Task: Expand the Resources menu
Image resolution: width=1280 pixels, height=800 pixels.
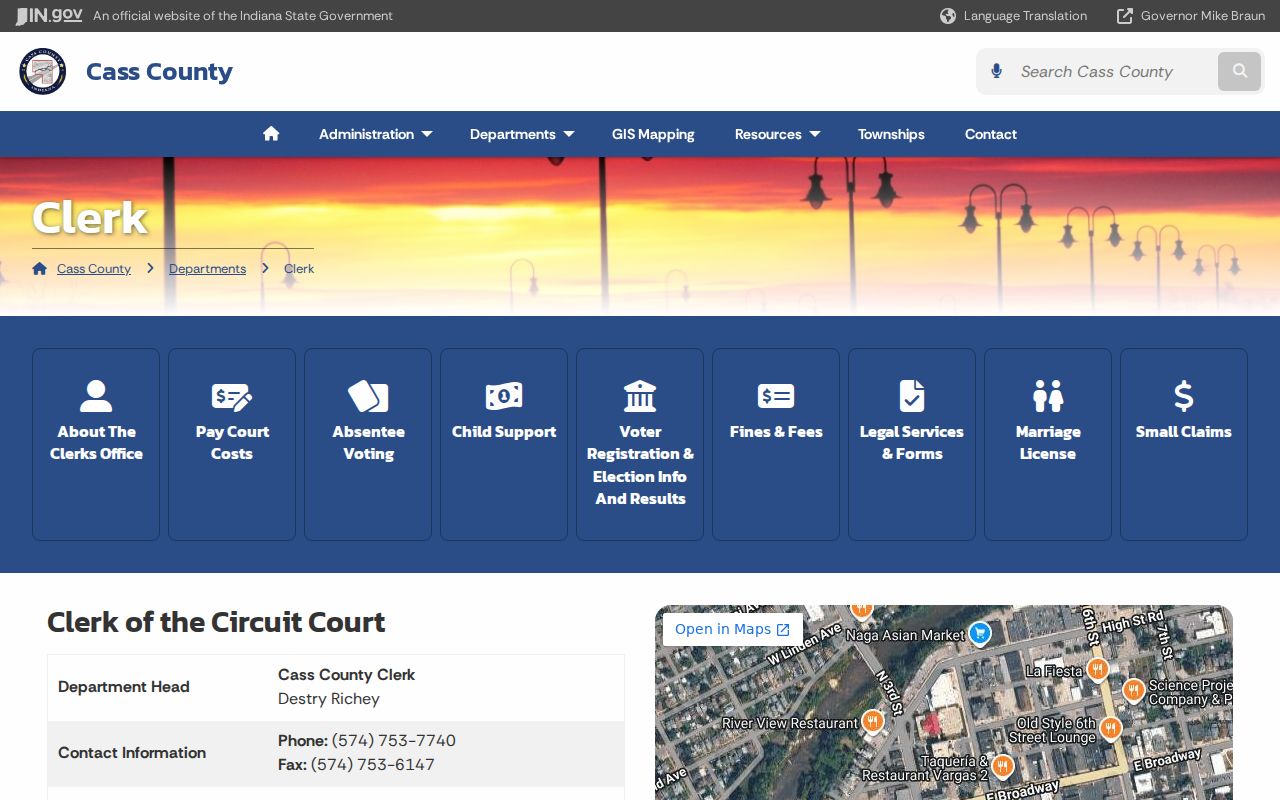Action: pyautogui.click(x=777, y=134)
